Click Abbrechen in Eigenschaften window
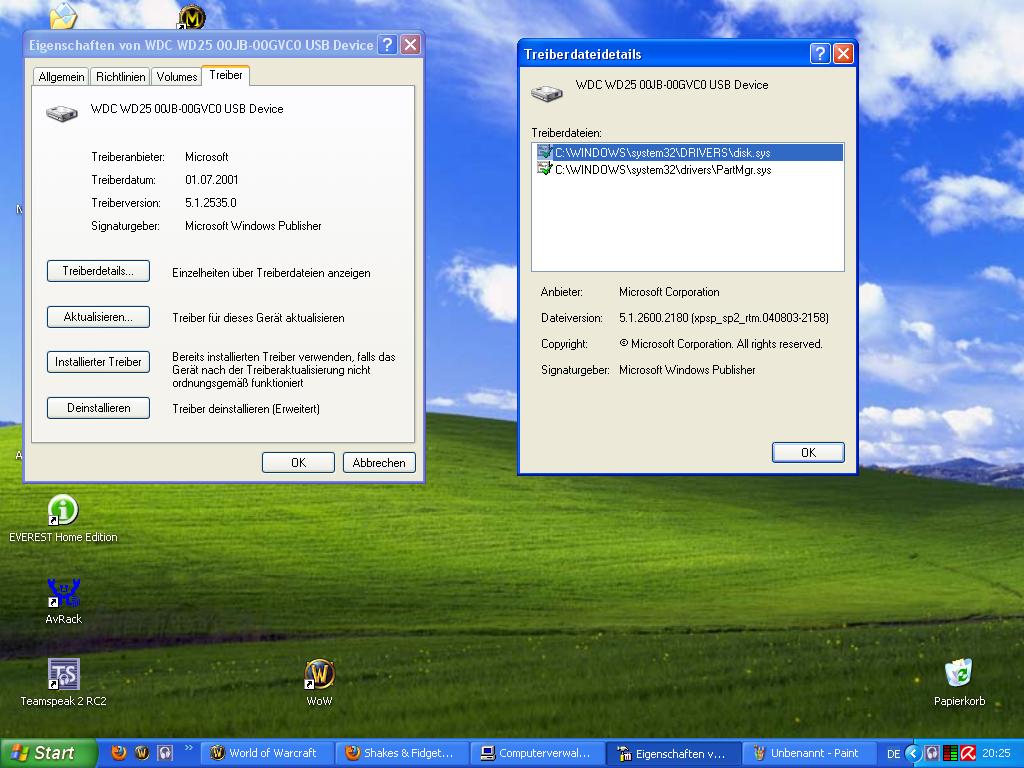 click(379, 462)
